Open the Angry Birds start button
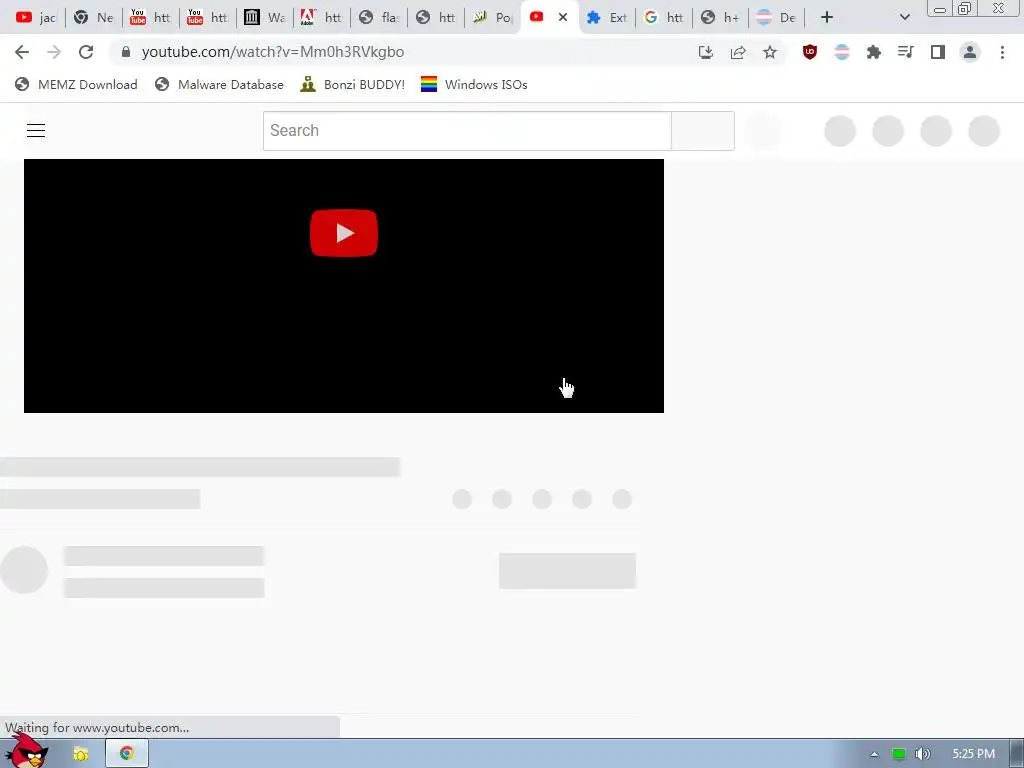 click(26, 752)
